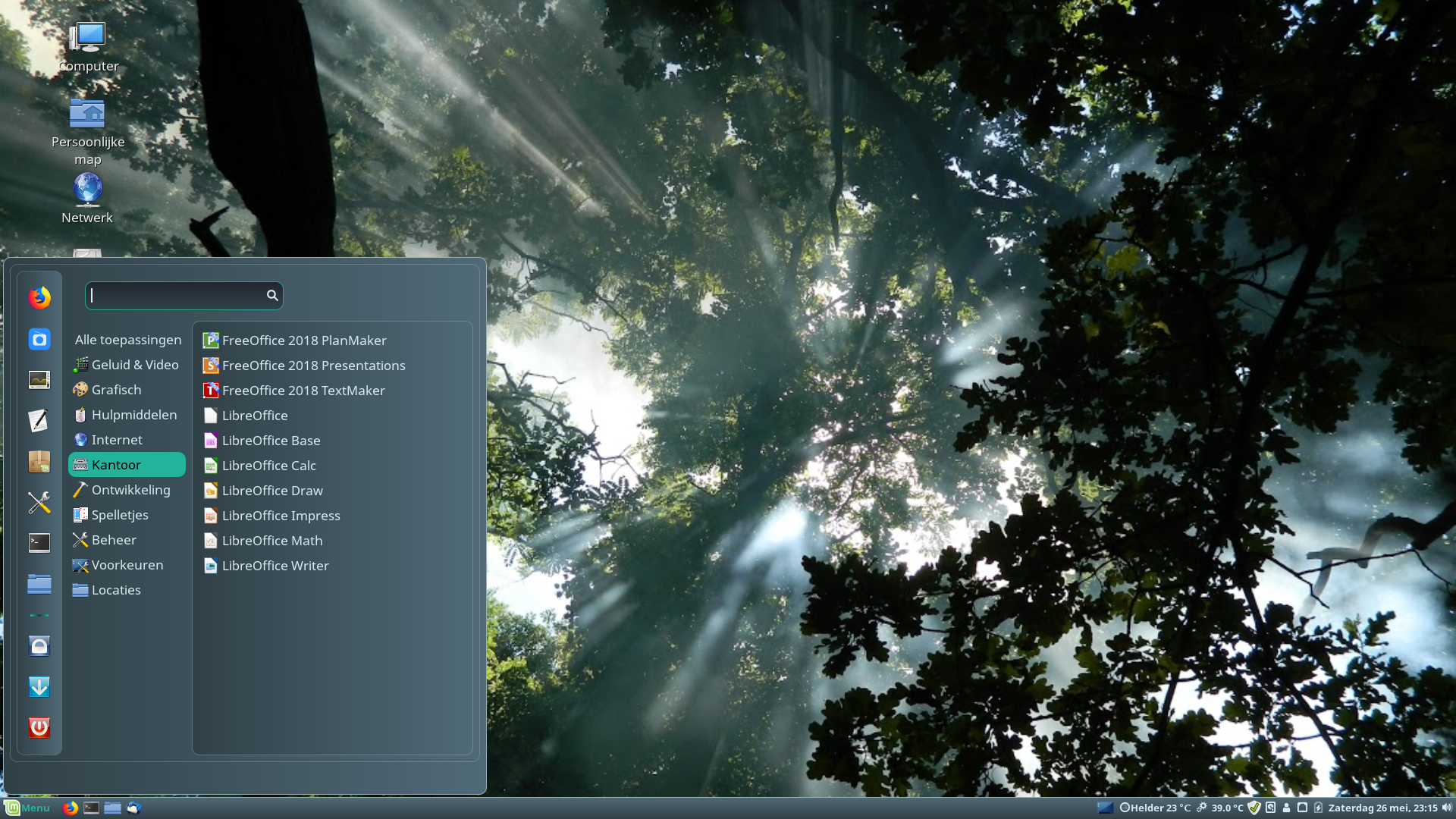This screenshot has width=1456, height=819.
Task: Click the lock screen button in the menu
Action: [x=39, y=646]
